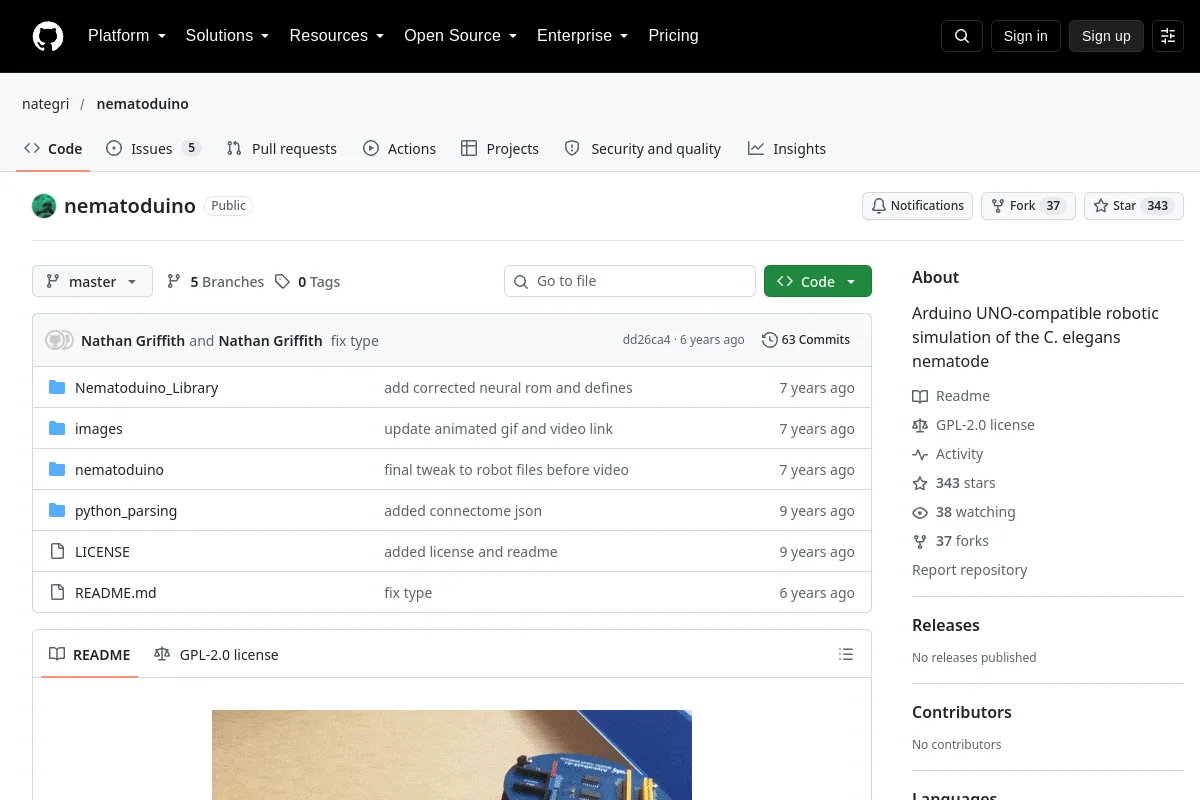Click the Sign in button
Screen dimensions: 1200x800
point(1025,36)
